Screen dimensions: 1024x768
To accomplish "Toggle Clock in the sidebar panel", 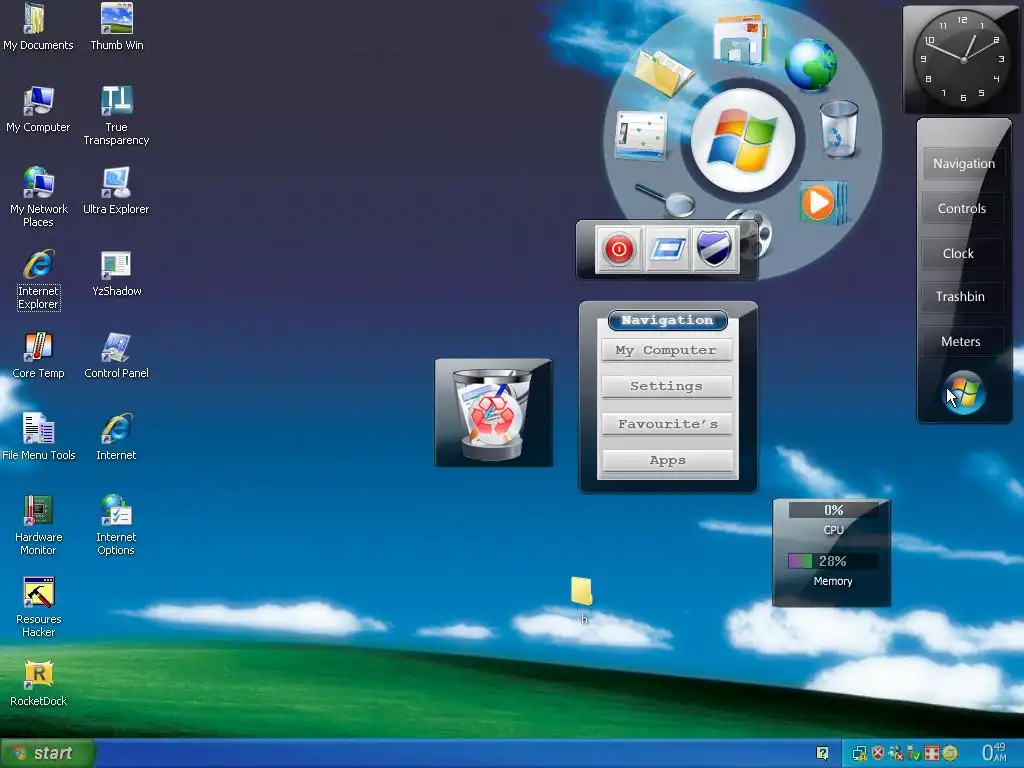I will [x=958, y=253].
